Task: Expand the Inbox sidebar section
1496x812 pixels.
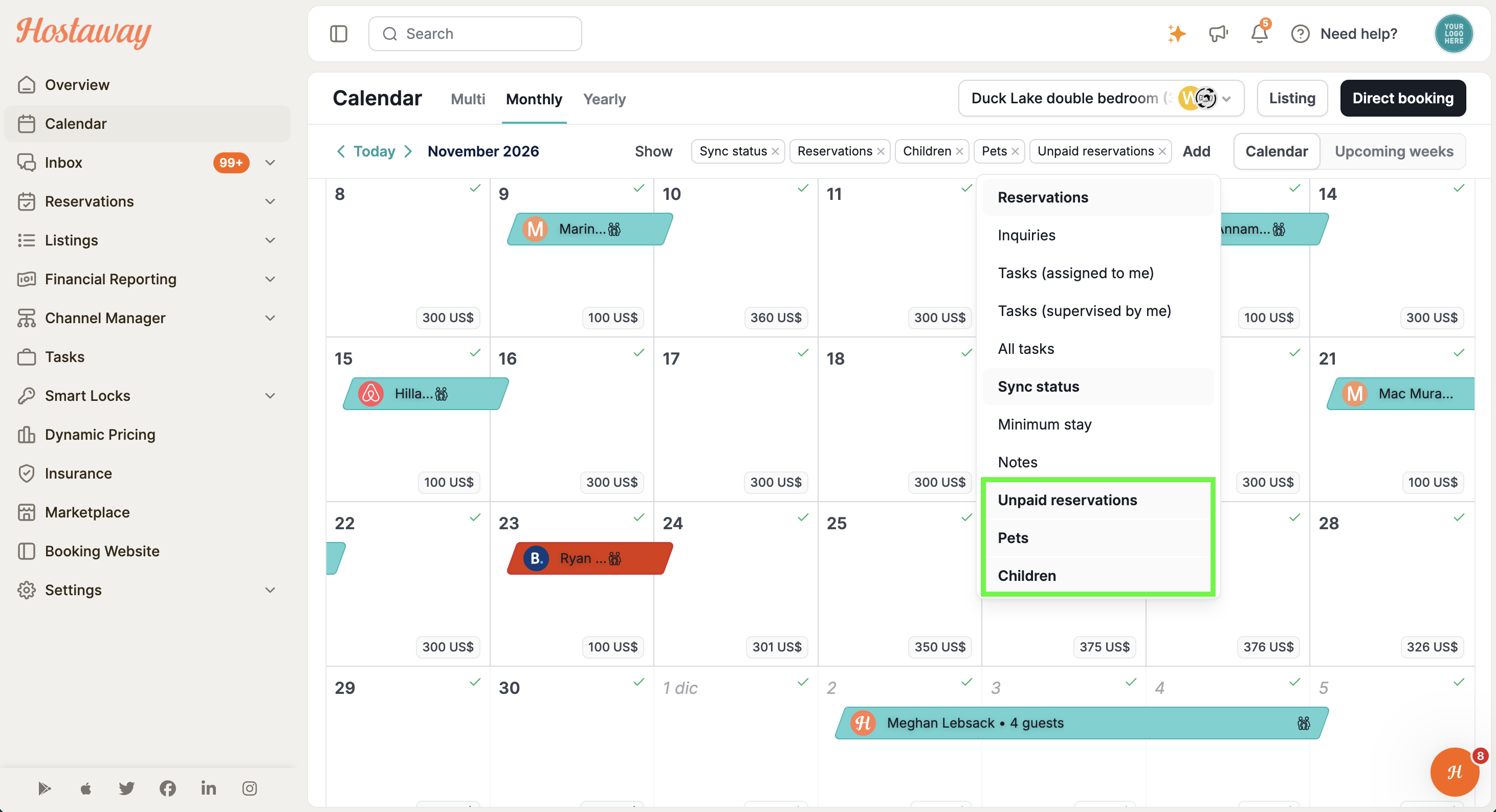Action: [x=270, y=163]
